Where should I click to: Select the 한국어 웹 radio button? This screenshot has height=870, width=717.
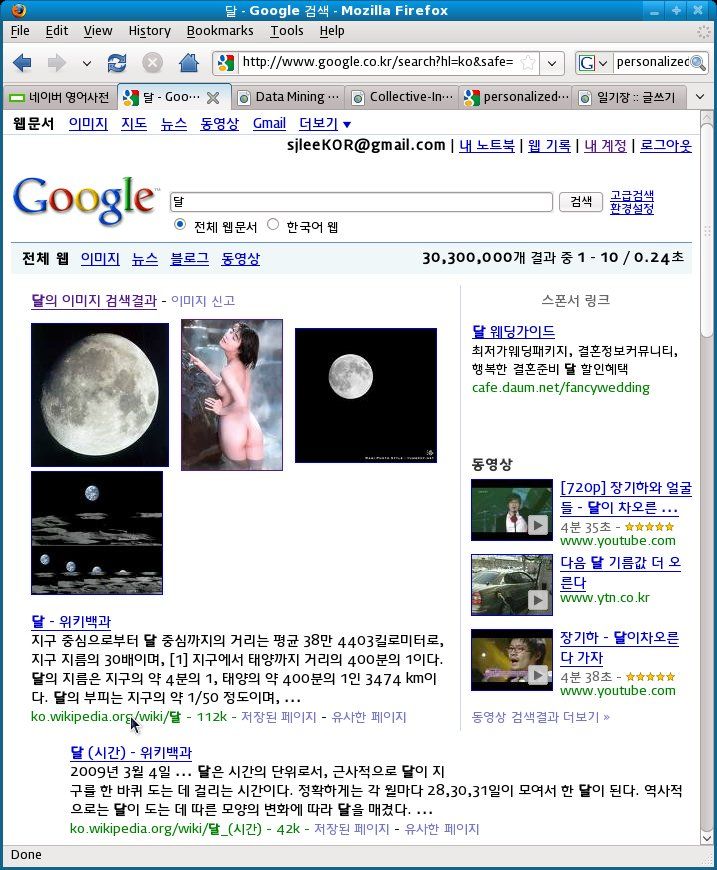coord(272,225)
